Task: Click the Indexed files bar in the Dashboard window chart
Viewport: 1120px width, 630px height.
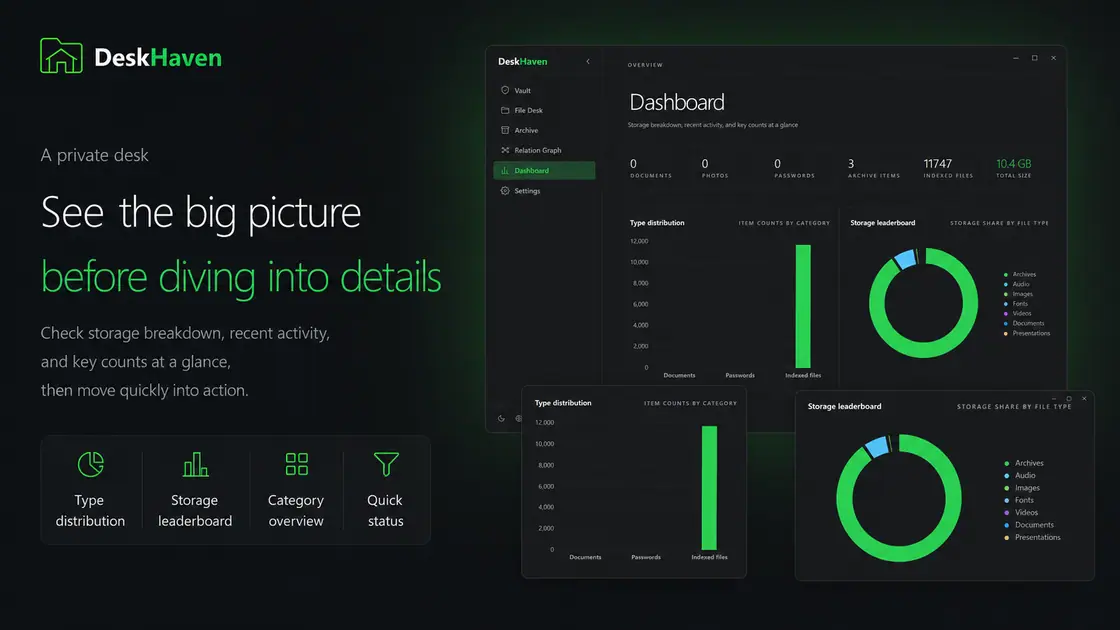Action: (x=803, y=306)
